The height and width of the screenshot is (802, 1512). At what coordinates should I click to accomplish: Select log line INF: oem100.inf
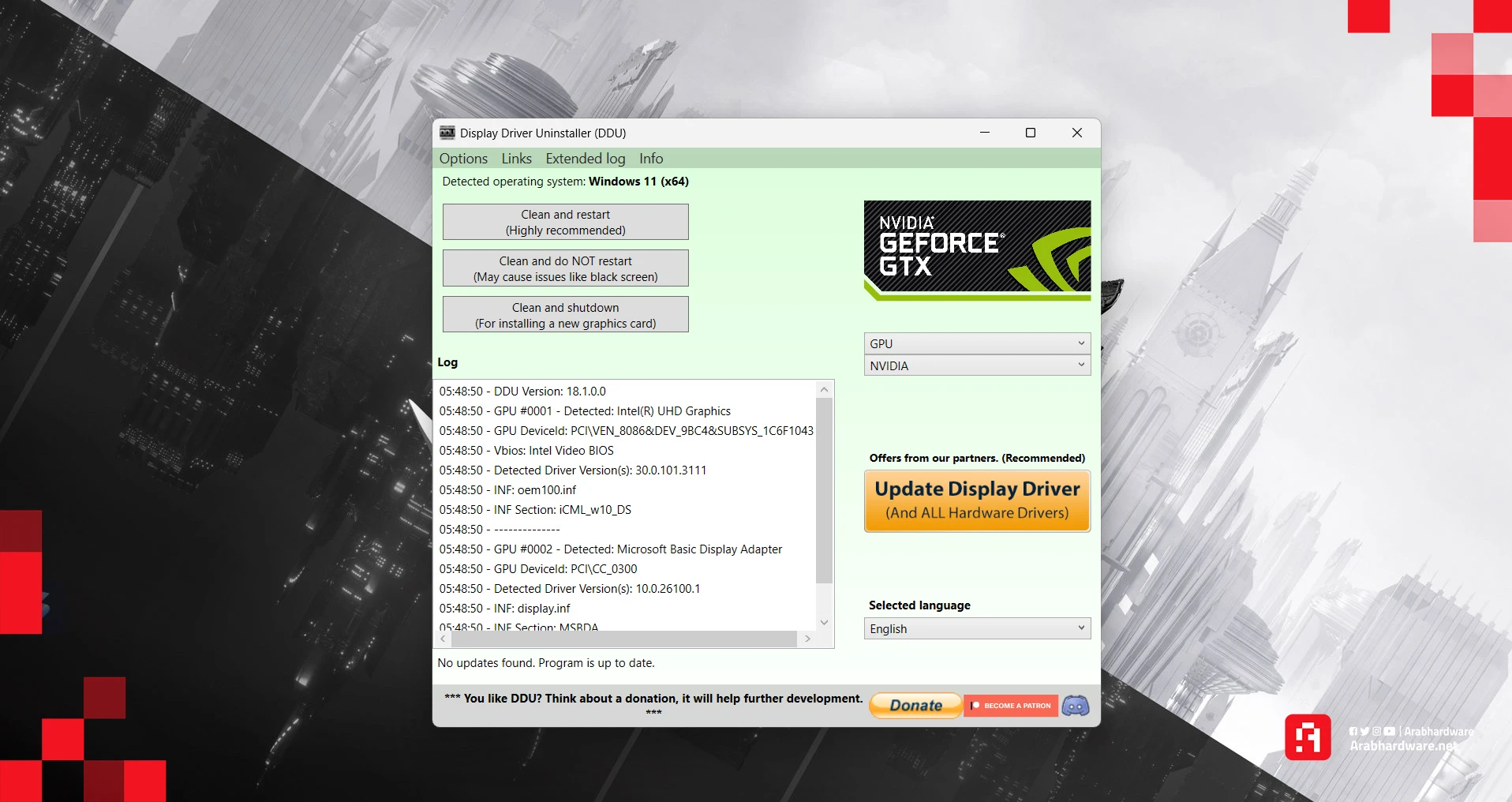click(507, 490)
